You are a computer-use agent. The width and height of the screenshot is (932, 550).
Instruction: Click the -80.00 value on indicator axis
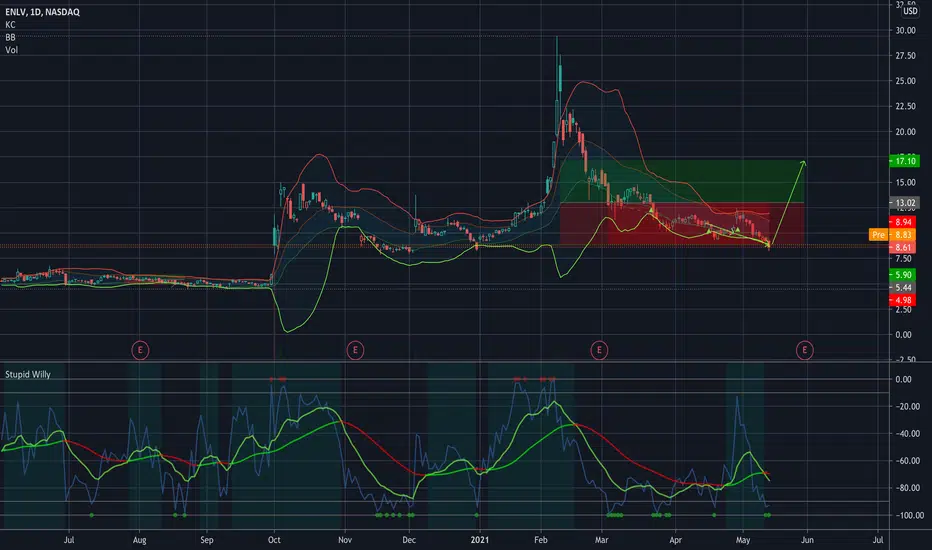(907, 488)
